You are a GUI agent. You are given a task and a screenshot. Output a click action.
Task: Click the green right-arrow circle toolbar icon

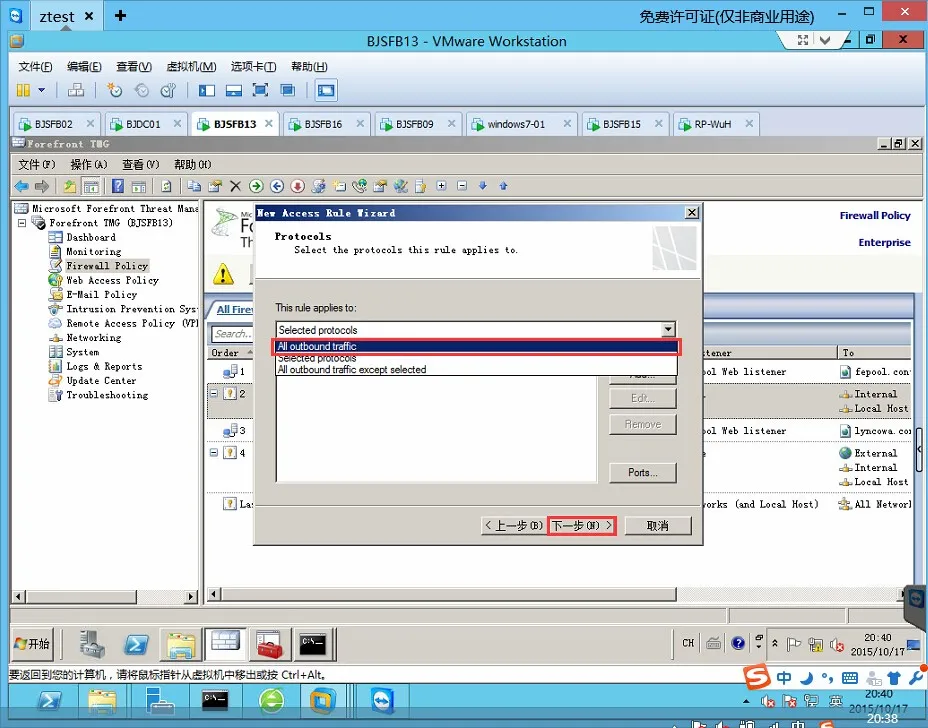click(x=256, y=186)
